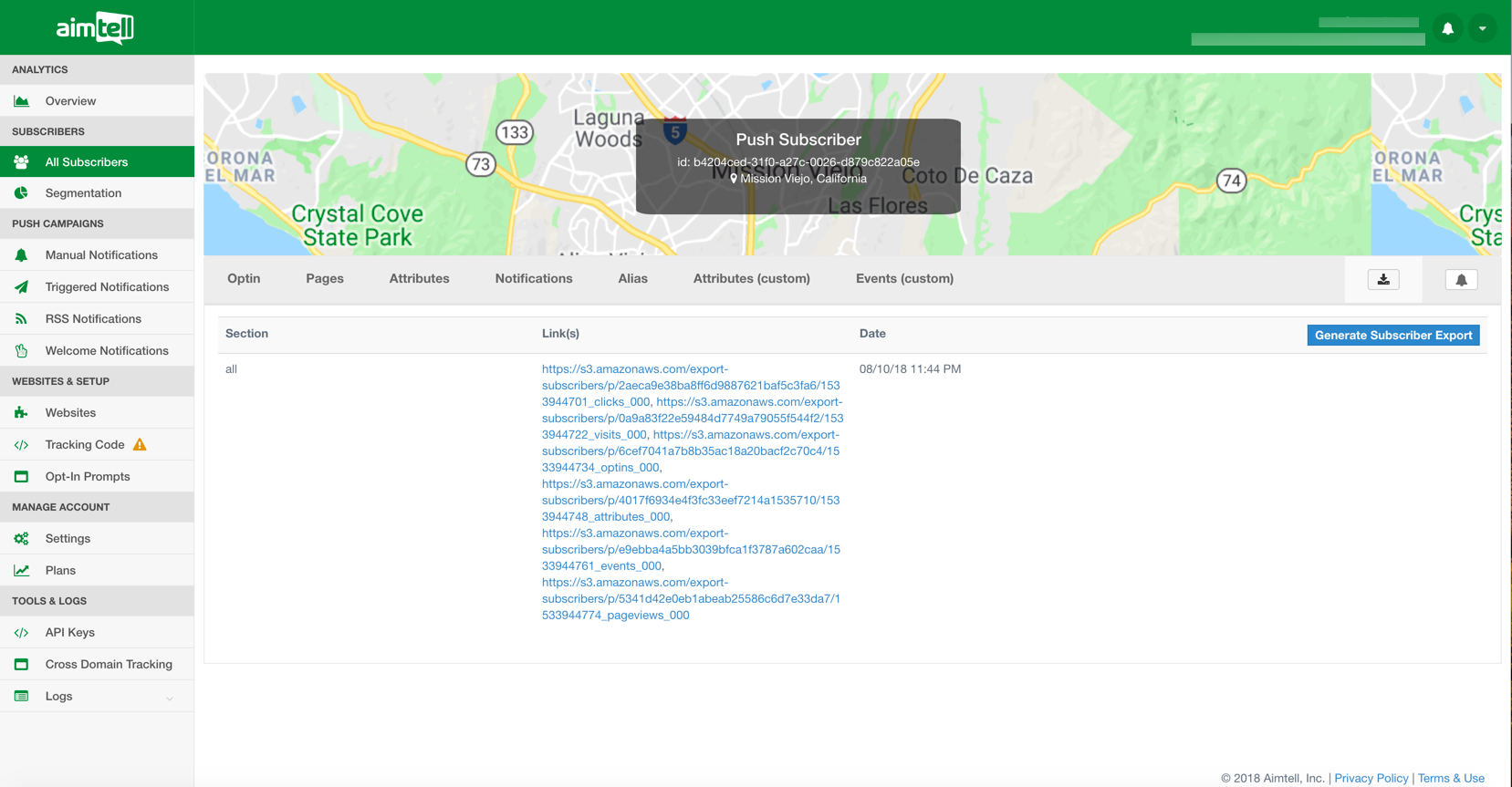Image resolution: width=1512 pixels, height=787 pixels.
Task: Click the bell icon beside the download button
Action: [1461, 280]
